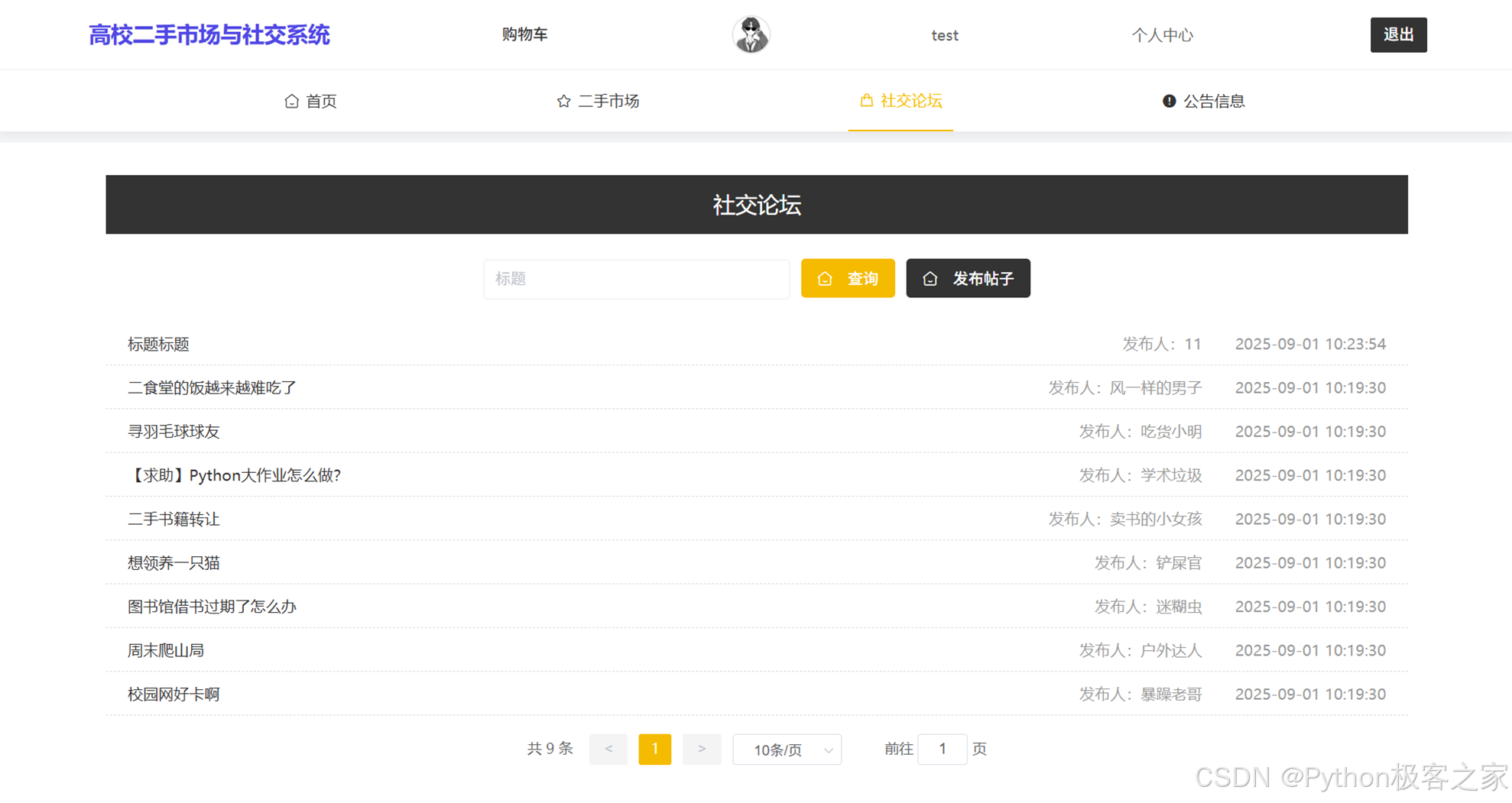
Task: Click the author 迷糊虫
Action: 1179,607
